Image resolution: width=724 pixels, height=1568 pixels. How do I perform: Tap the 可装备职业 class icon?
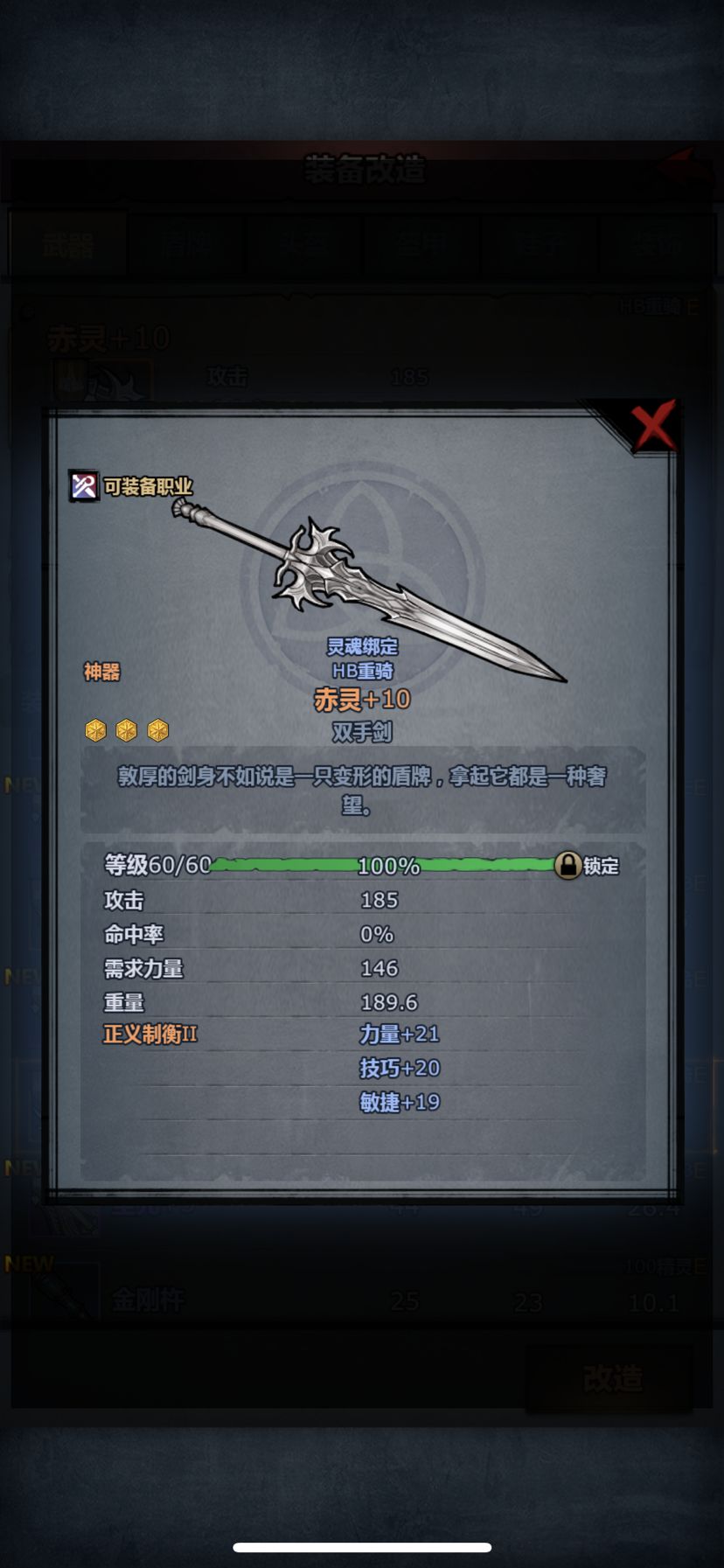pyautogui.click(x=84, y=485)
